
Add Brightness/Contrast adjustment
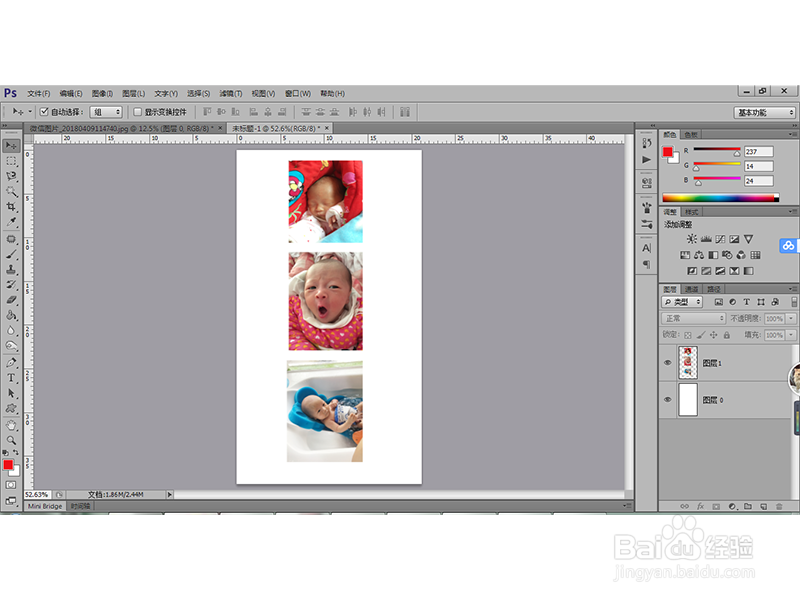pos(691,239)
